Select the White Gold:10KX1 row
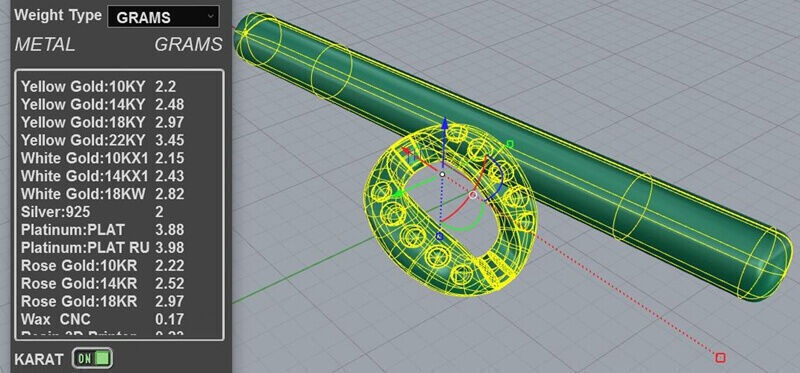 tap(119, 158)
